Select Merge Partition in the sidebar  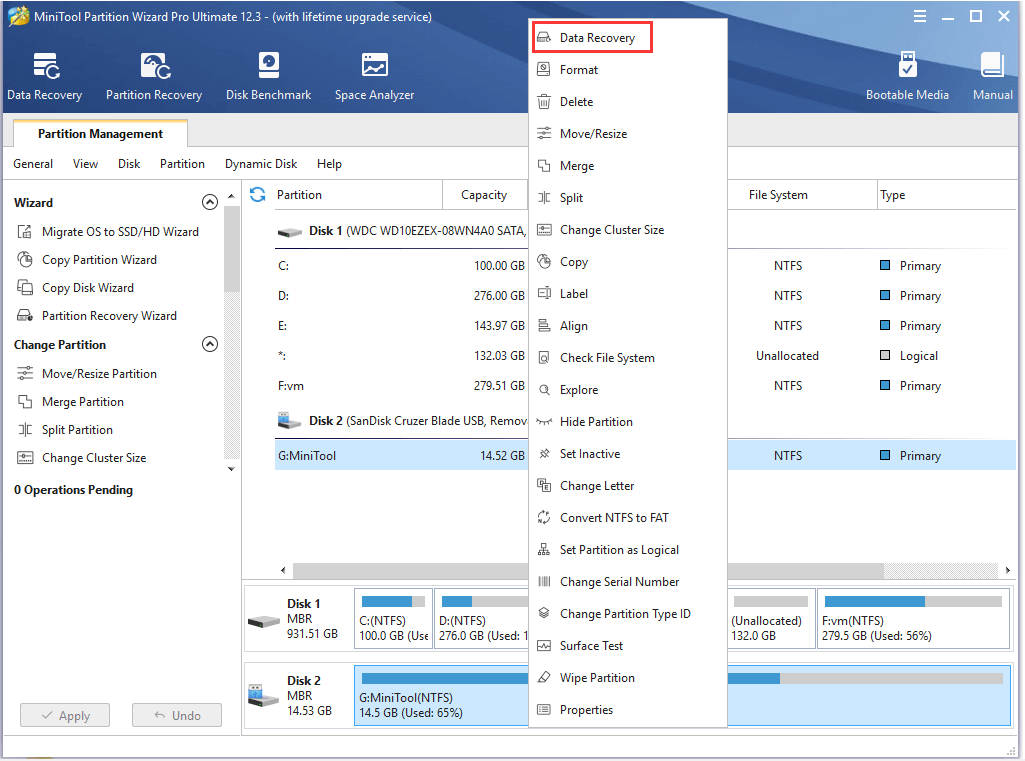[83, 401]
